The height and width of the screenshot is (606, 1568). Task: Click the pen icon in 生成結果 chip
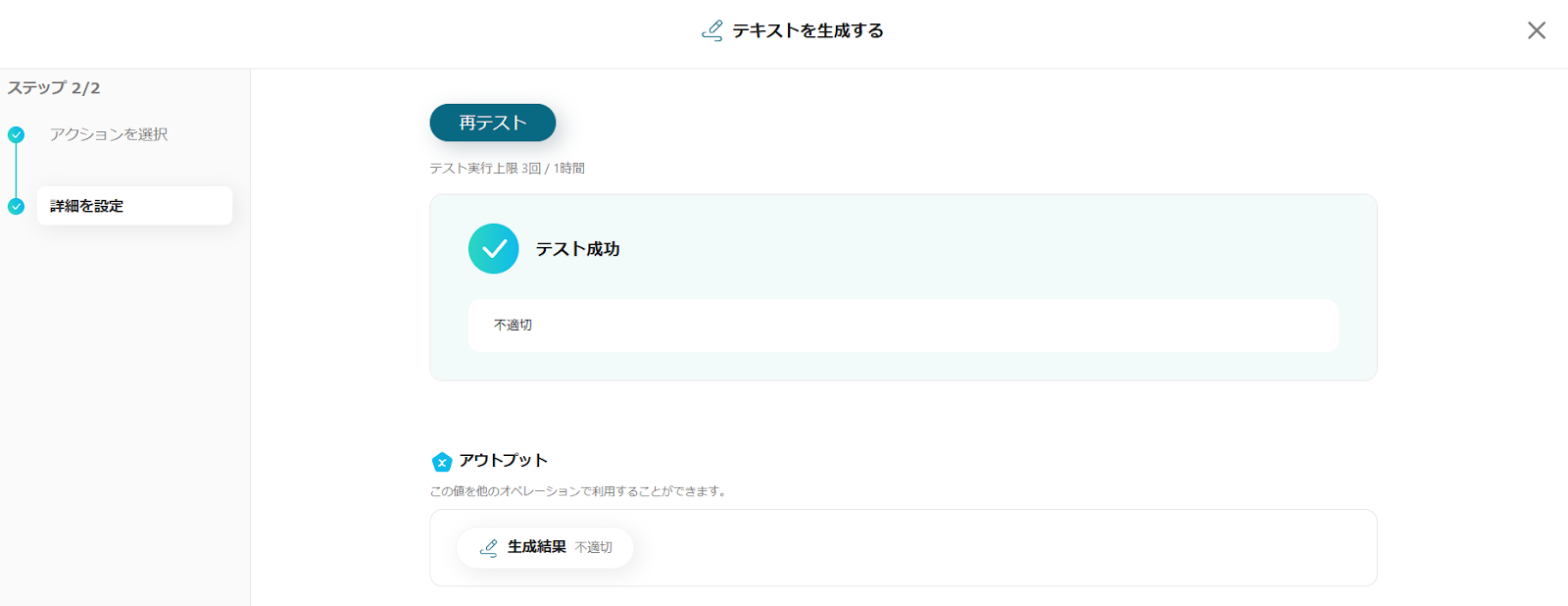[x=488, y=547]
